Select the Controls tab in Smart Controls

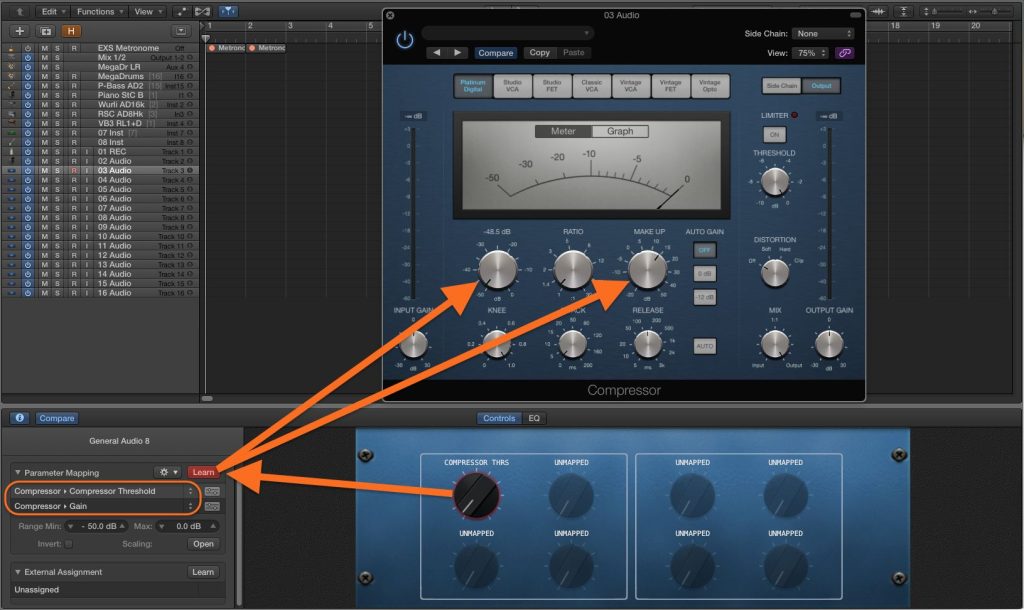point(500,418)
